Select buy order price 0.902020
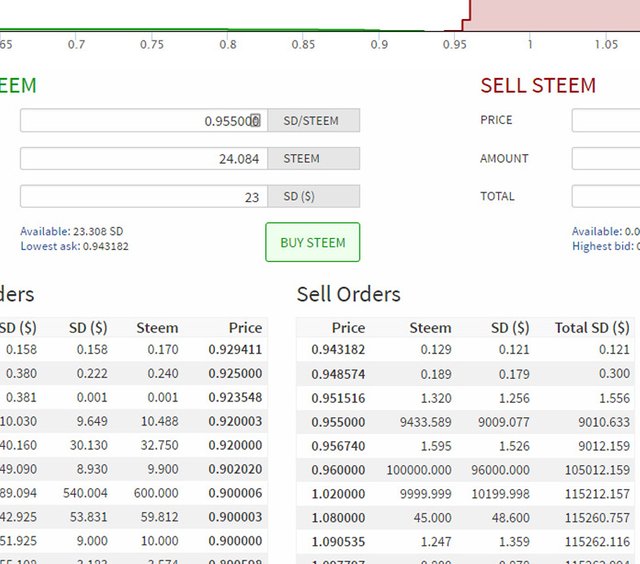Image resolution: width=640 pixels, height=564 pixels. click(x=235, y=469)
